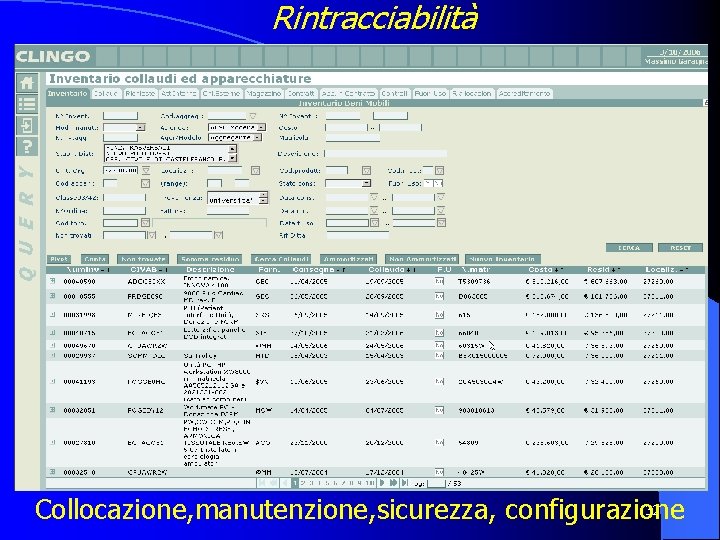Go to page 10 in pager
Screen dimensions: 720x540
pos(370,483)
